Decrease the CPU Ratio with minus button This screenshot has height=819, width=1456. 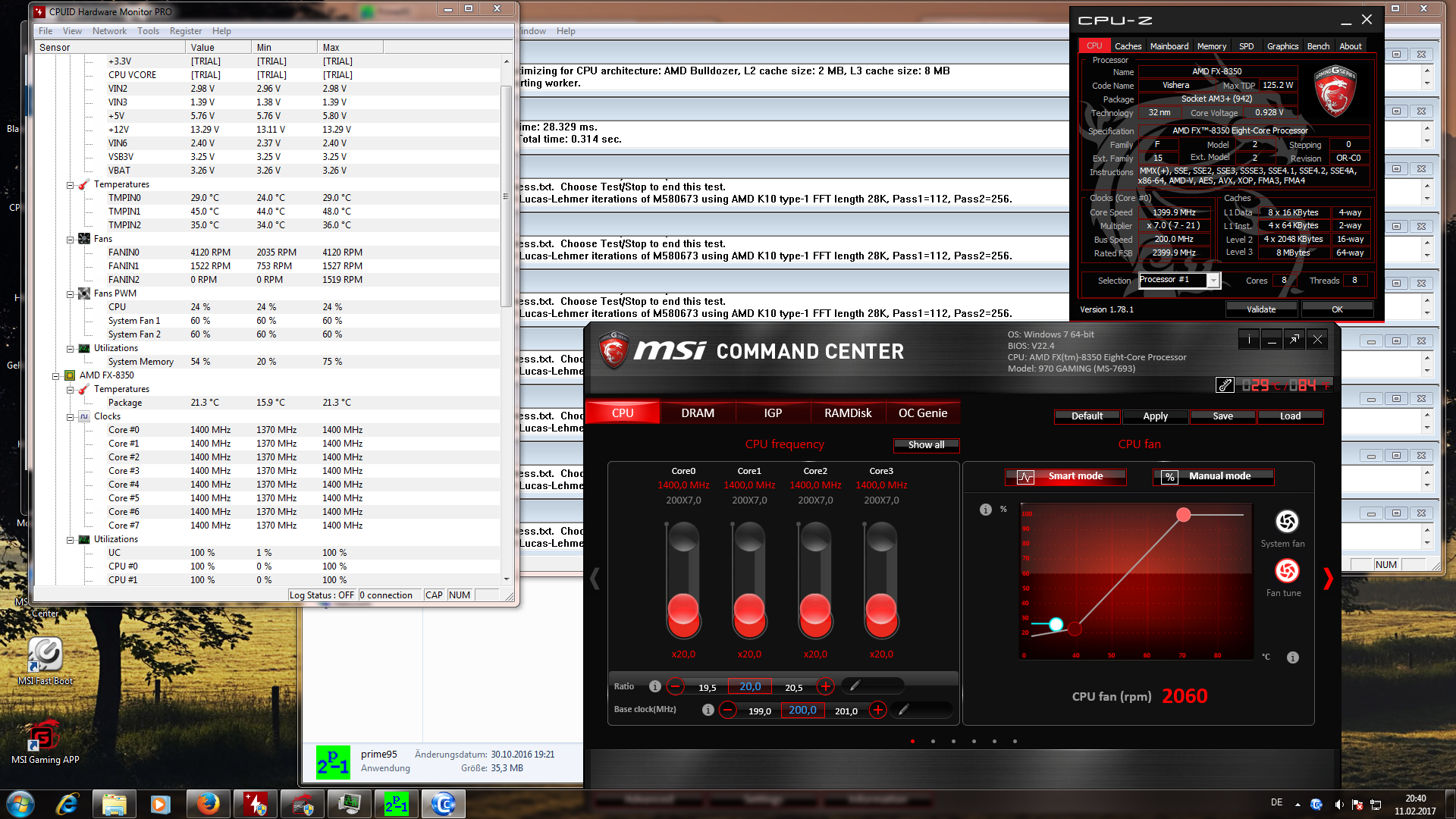pos(675,687)
